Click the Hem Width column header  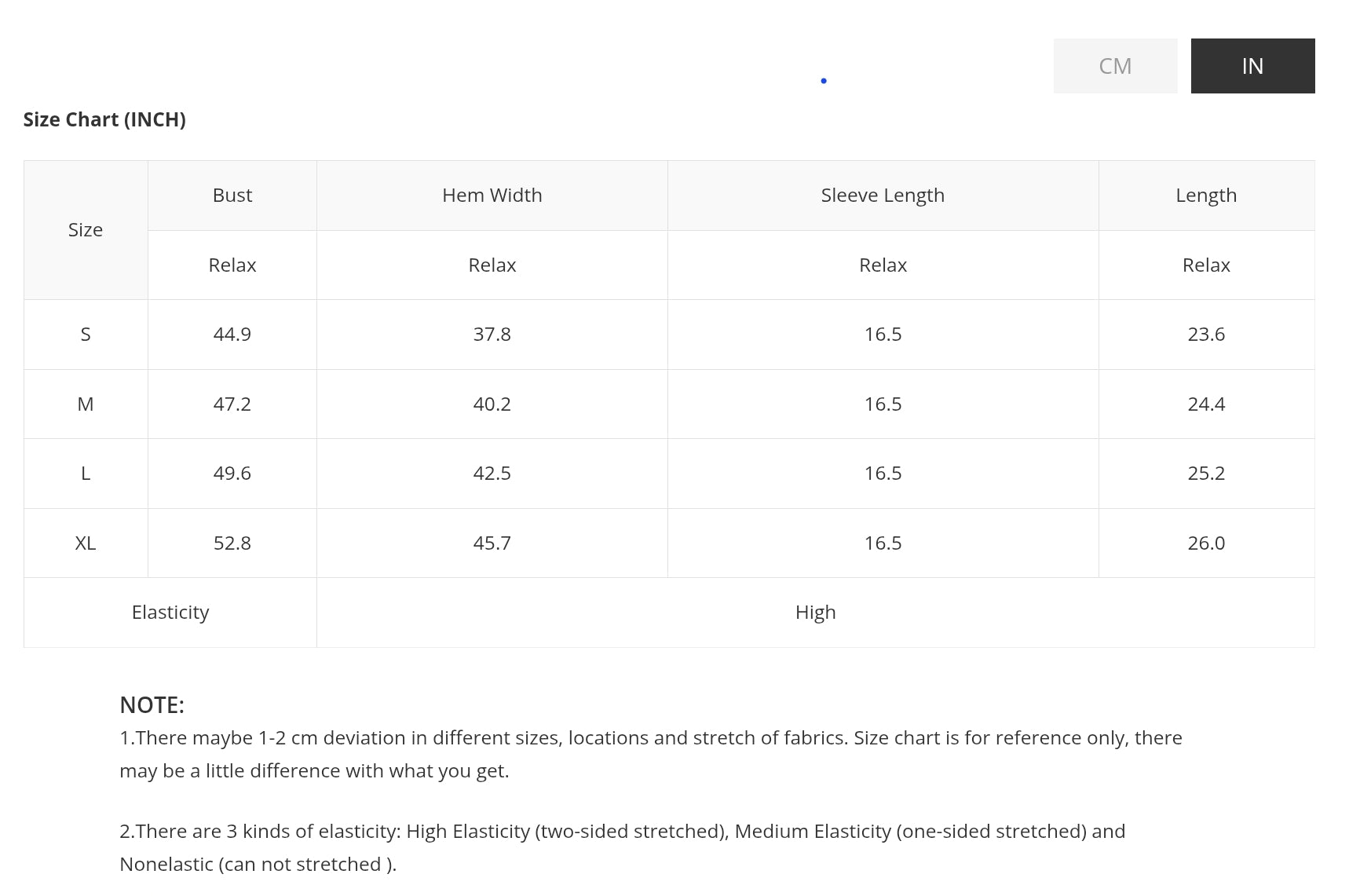[x=492, y=196]
